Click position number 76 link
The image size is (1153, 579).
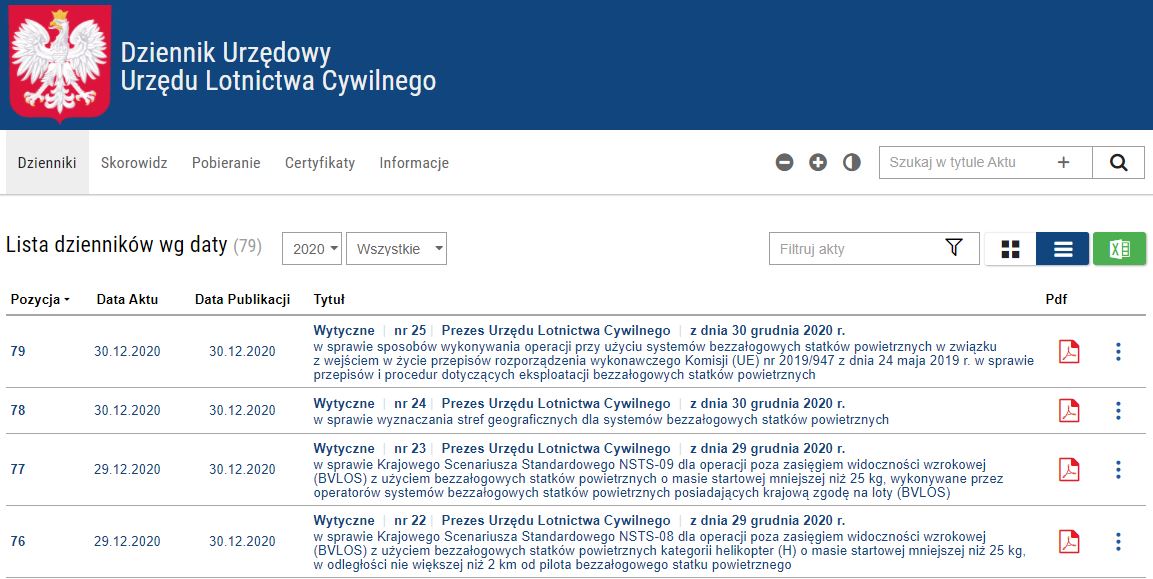tap(18, 541)
